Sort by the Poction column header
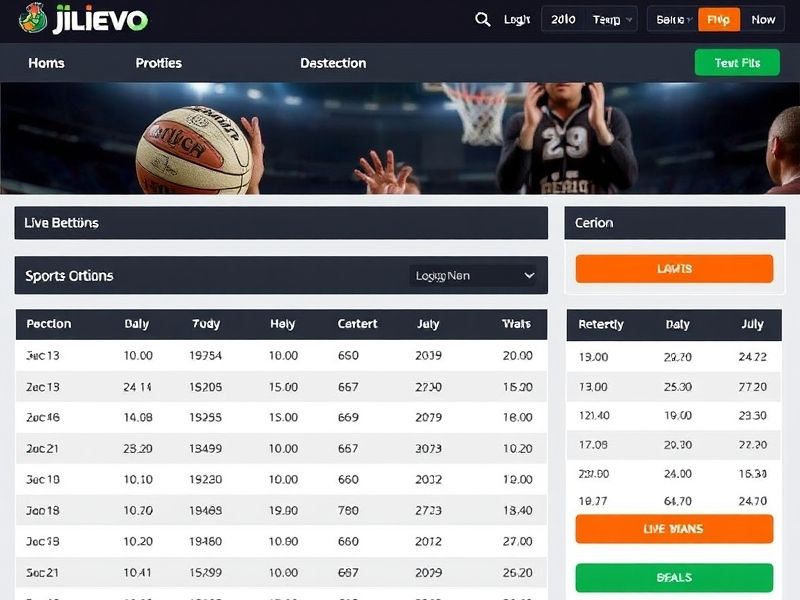 49,324
